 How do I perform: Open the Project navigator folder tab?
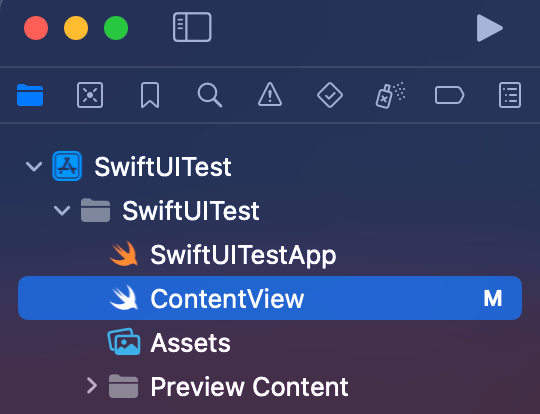[30, 95]
